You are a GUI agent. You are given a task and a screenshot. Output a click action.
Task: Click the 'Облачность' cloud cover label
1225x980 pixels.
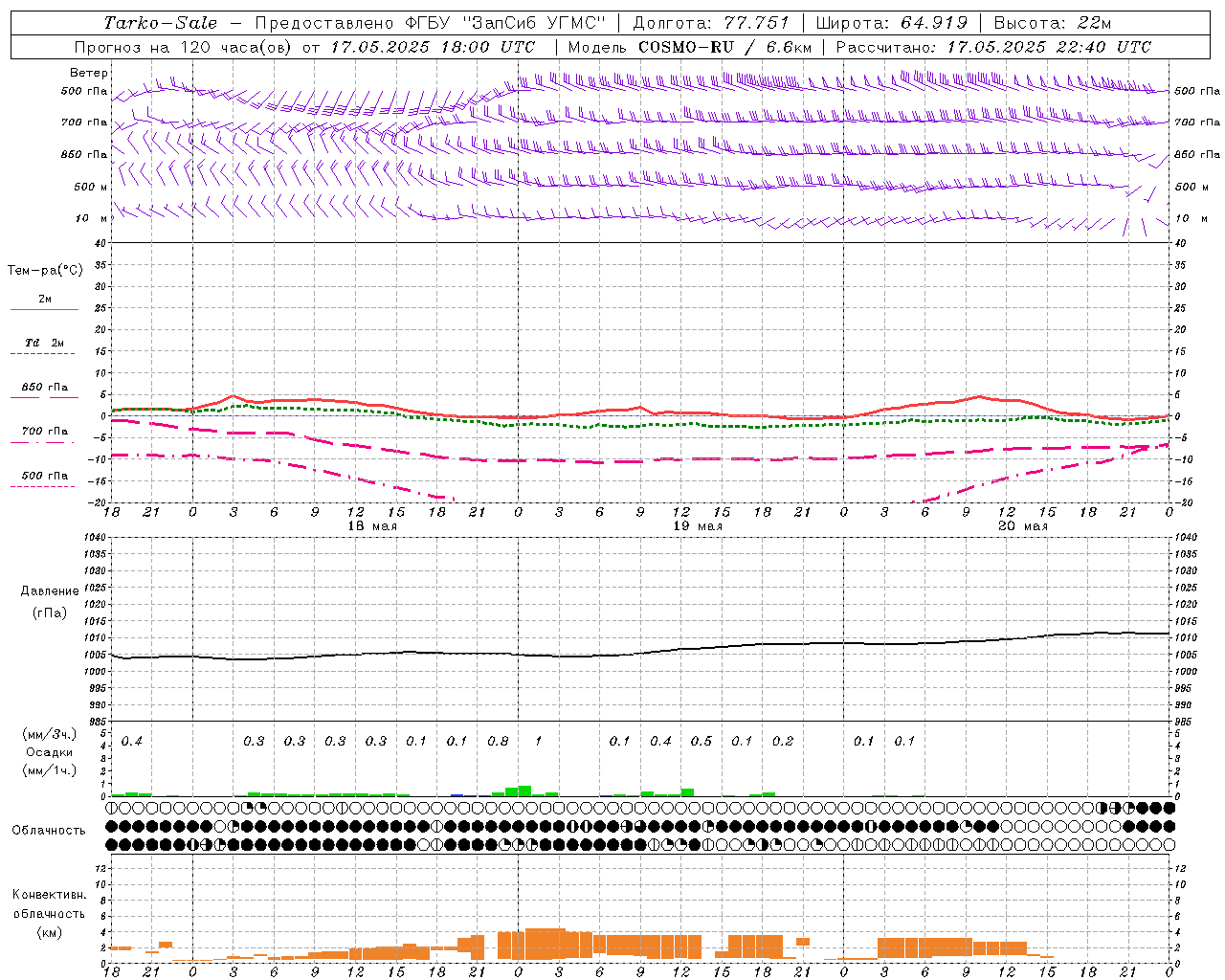(x=49, y=831)
